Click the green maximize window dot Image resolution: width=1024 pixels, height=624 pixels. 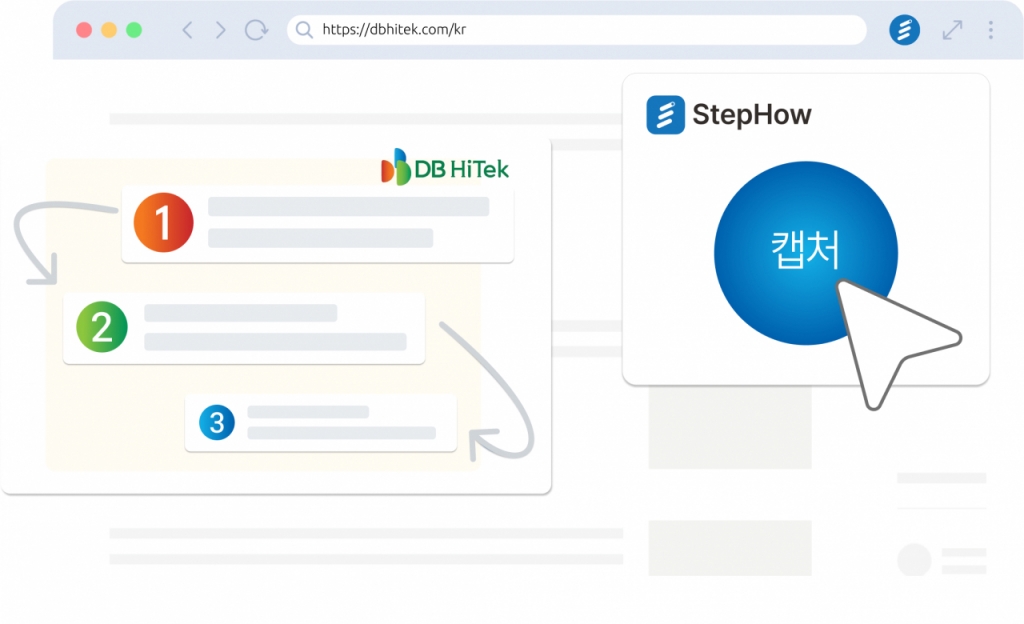point(134,30)
